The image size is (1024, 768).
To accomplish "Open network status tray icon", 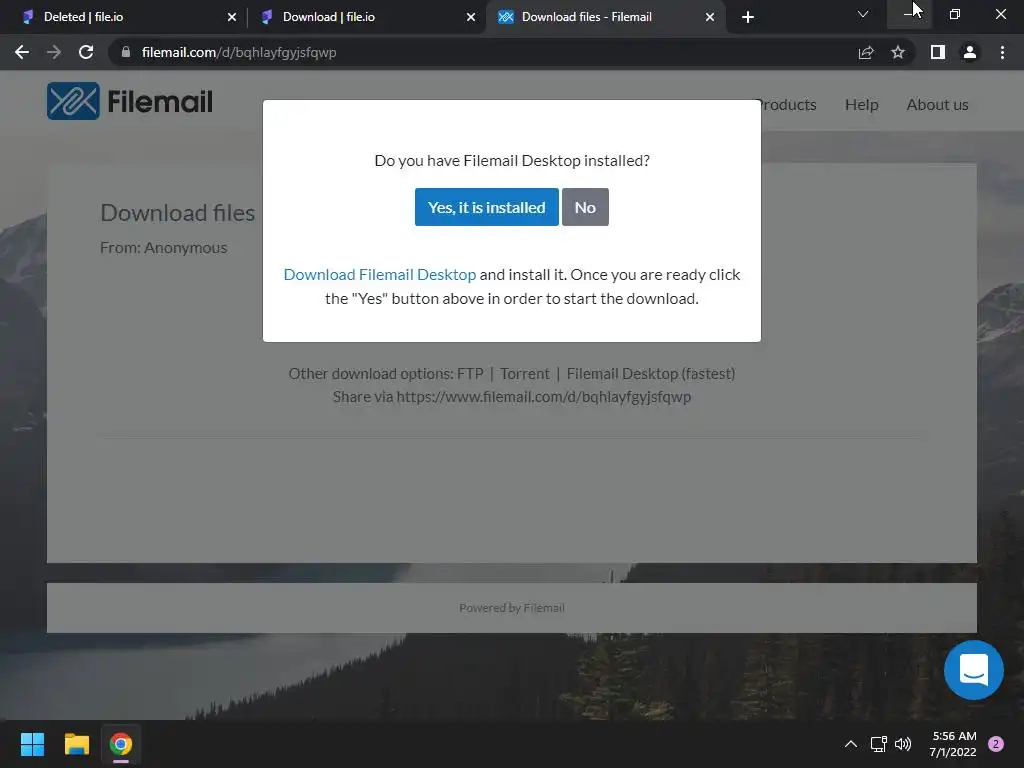I will click(878, 744).
